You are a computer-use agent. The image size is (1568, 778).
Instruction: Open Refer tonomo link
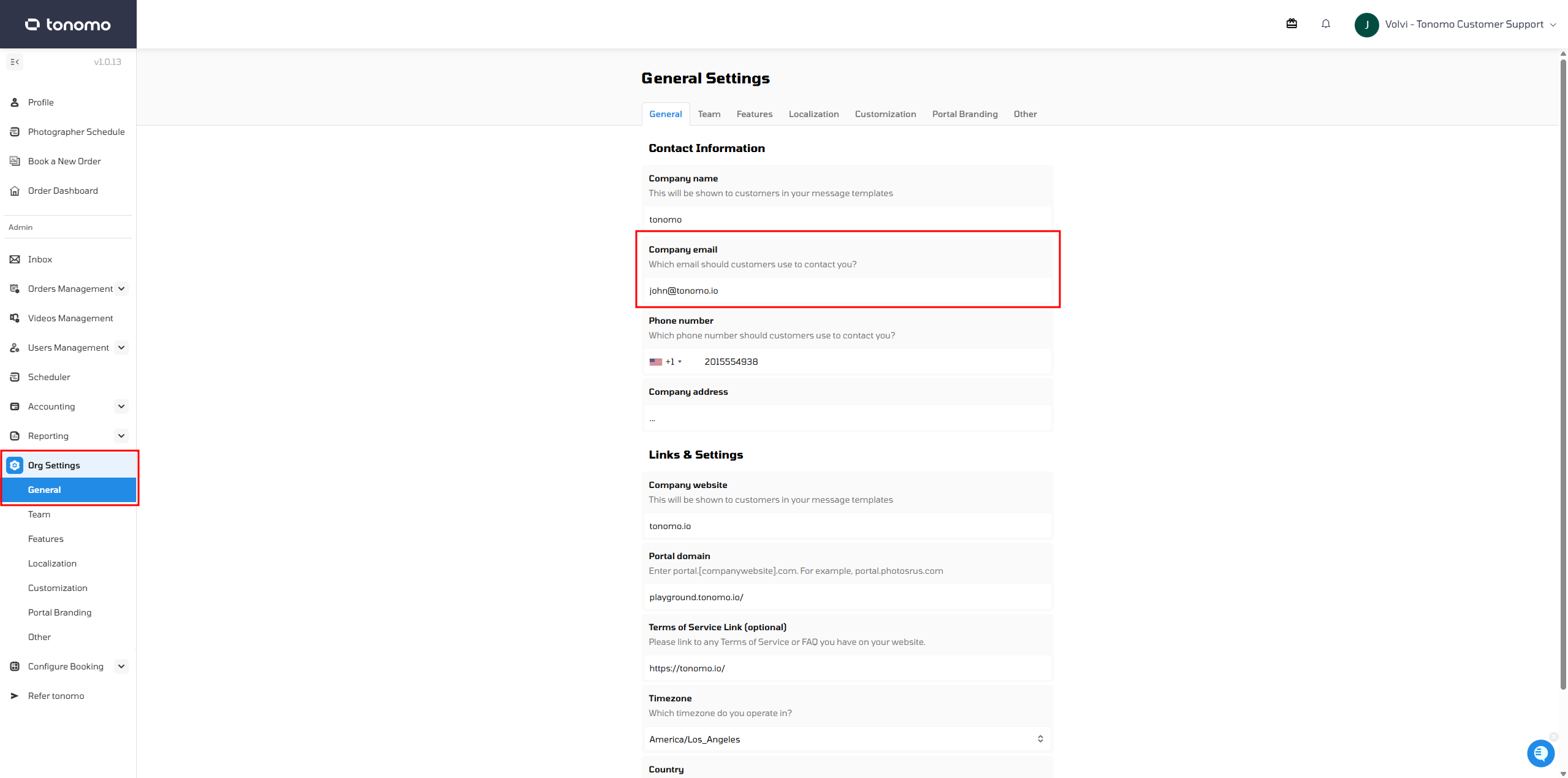click(x=56, y=696)
